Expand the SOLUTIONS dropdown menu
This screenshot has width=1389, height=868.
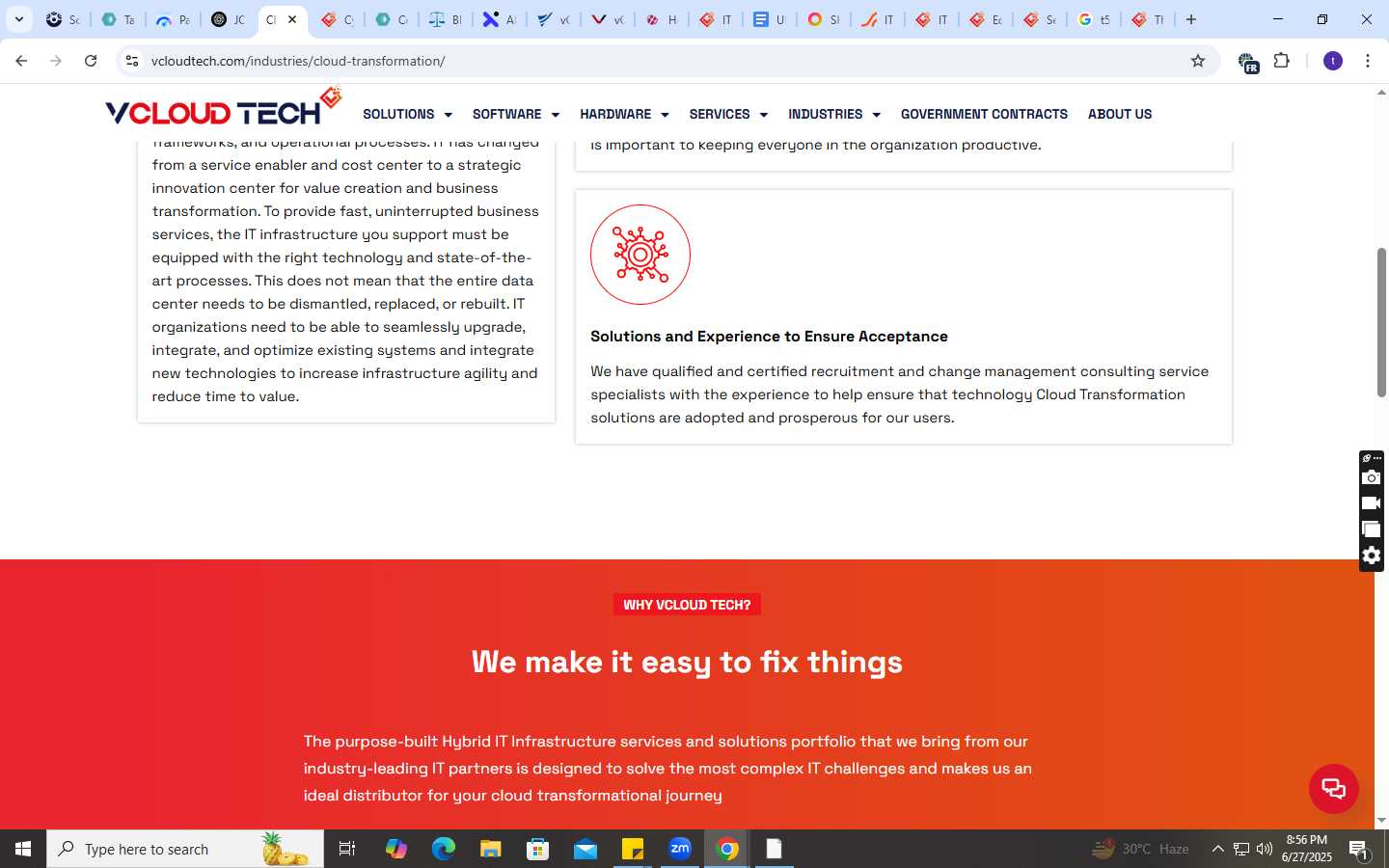point(407,114)
